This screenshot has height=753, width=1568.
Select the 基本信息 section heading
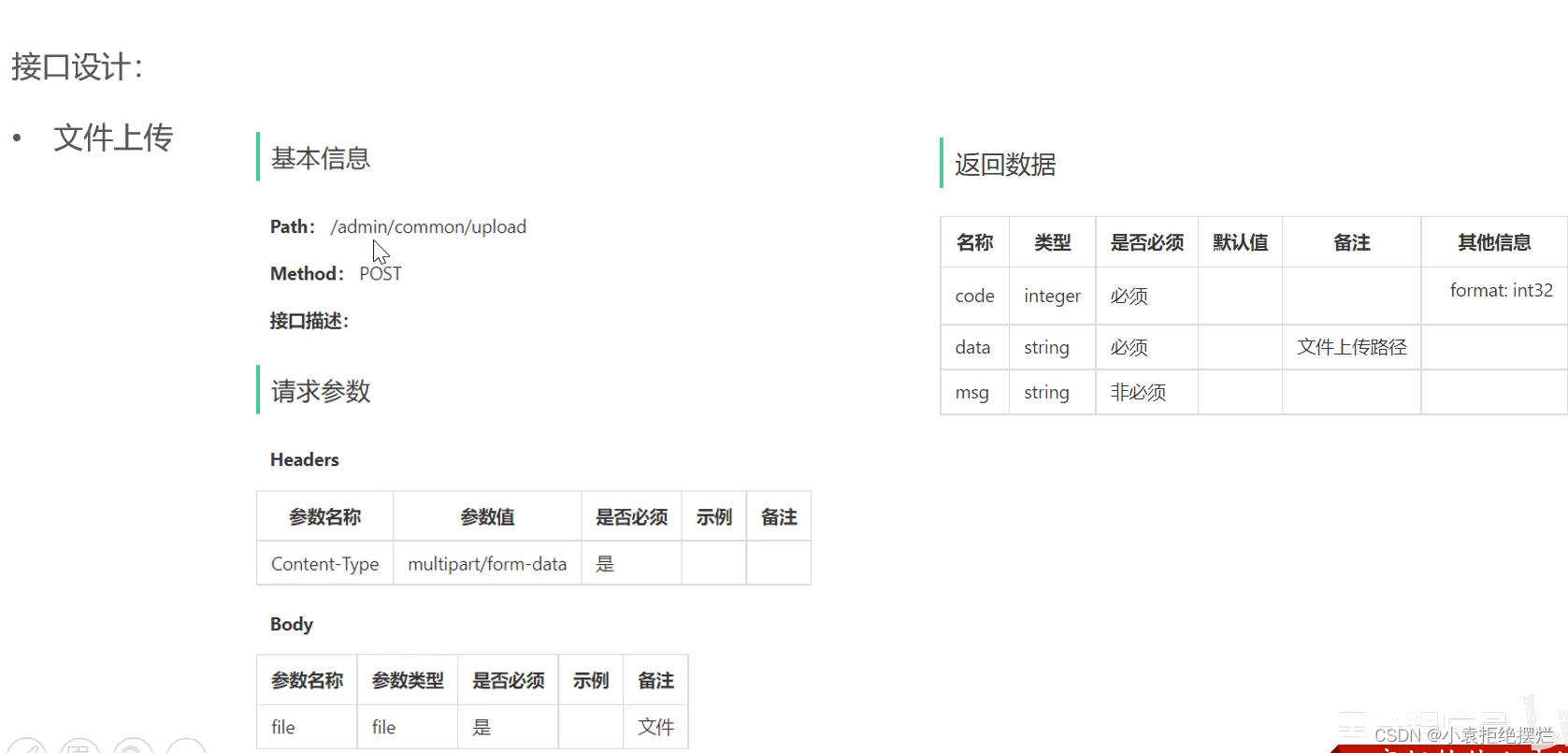(x=321, y=158)
